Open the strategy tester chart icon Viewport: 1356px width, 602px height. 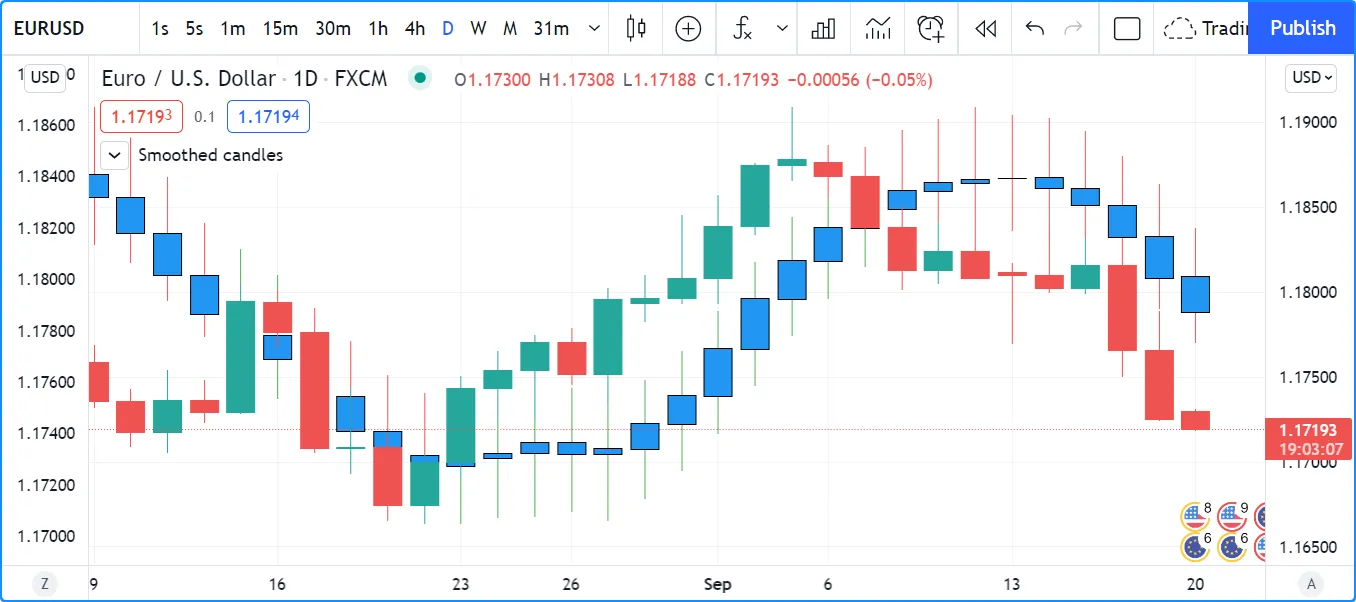pos(878,28)
